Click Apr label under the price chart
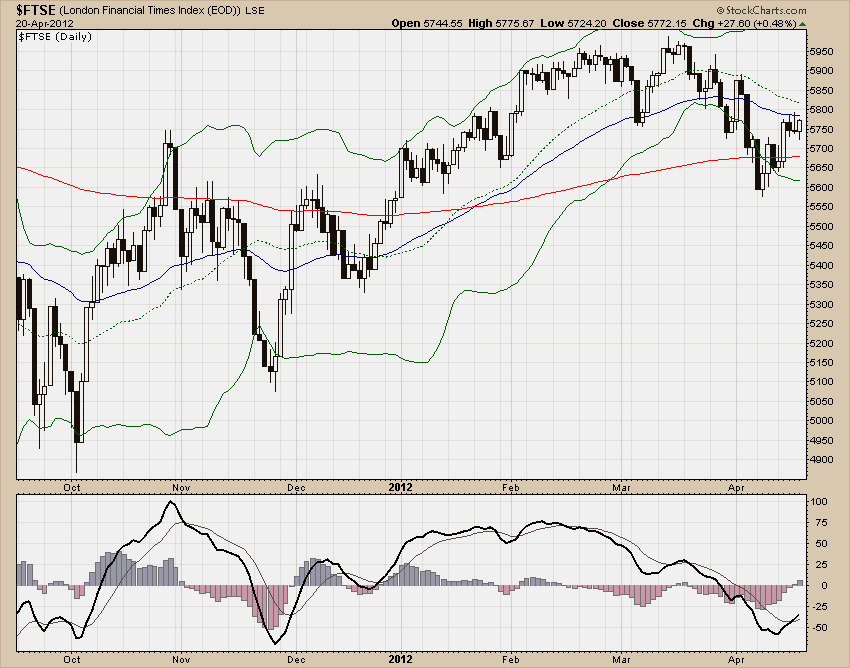Screen dimensions: 850x668 736,487
